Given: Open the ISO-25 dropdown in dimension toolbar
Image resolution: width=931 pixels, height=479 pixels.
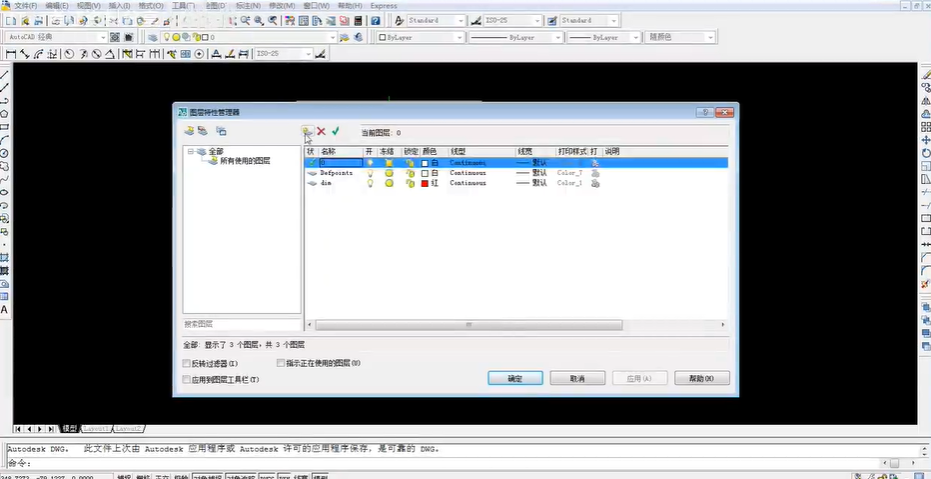Looking at the screenshot, I should pos(308,54).
